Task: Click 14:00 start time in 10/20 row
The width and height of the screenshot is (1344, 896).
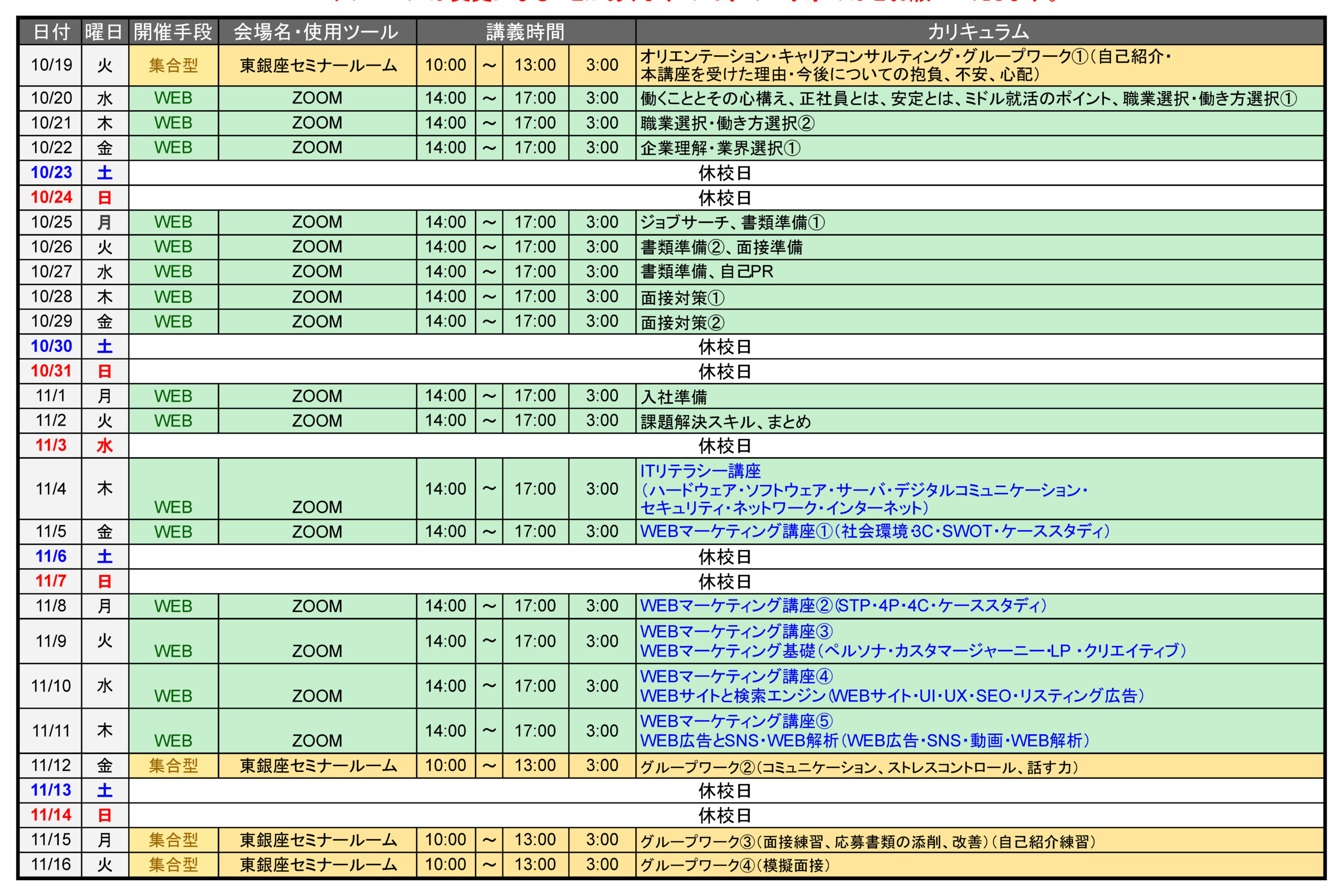Action: [446, 98]
